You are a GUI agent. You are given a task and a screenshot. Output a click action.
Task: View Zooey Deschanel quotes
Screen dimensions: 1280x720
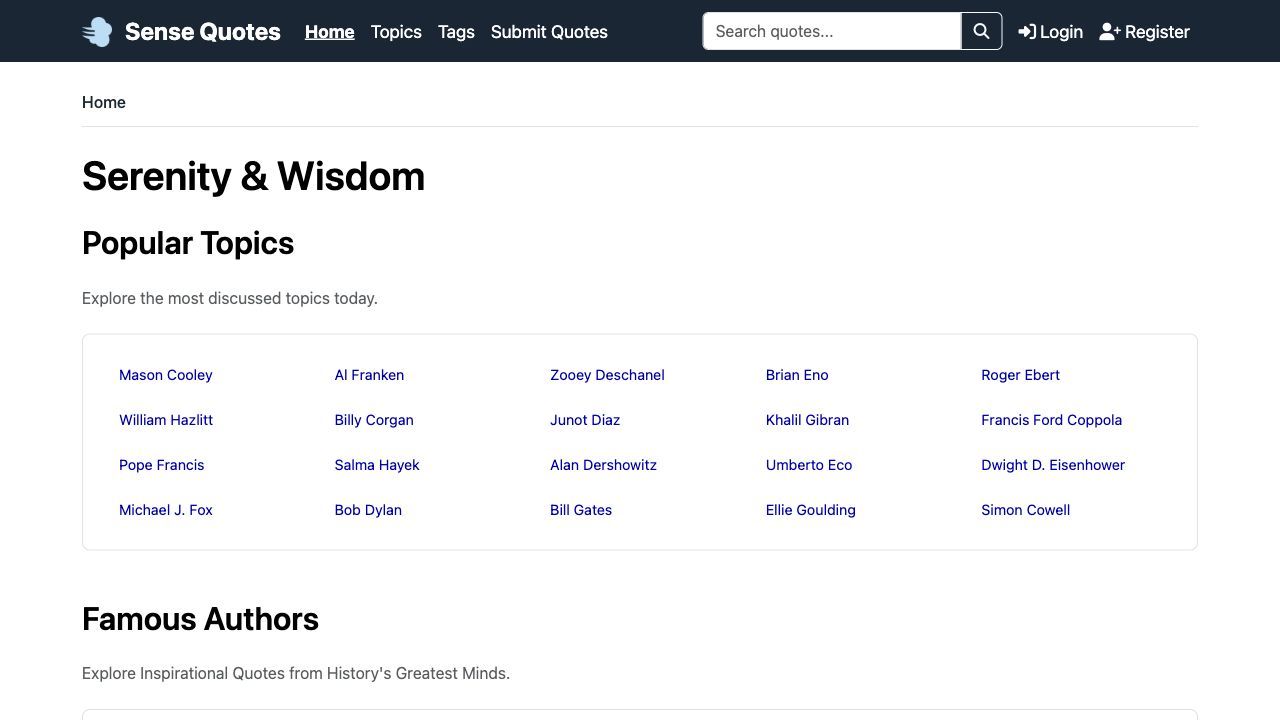coord(607,375)
